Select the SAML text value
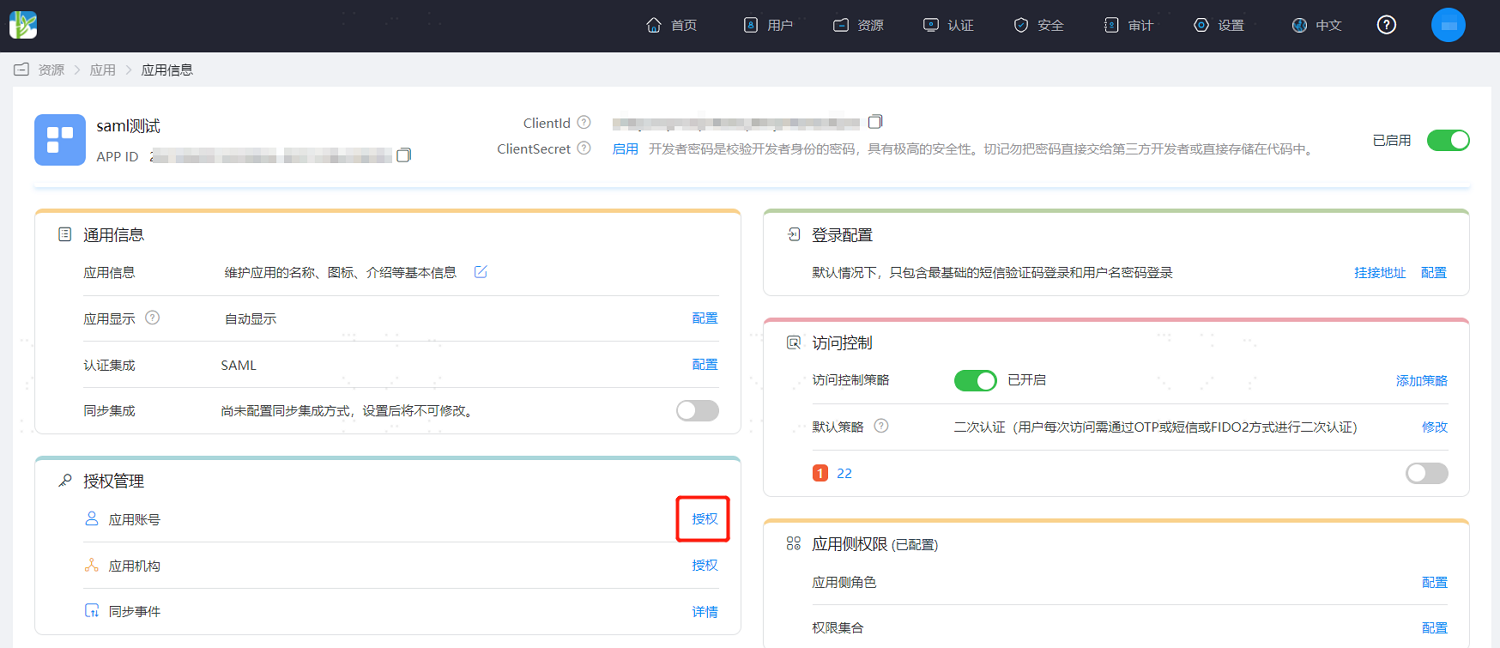Screen dimensions: 1500x648 tap(239, 365)
